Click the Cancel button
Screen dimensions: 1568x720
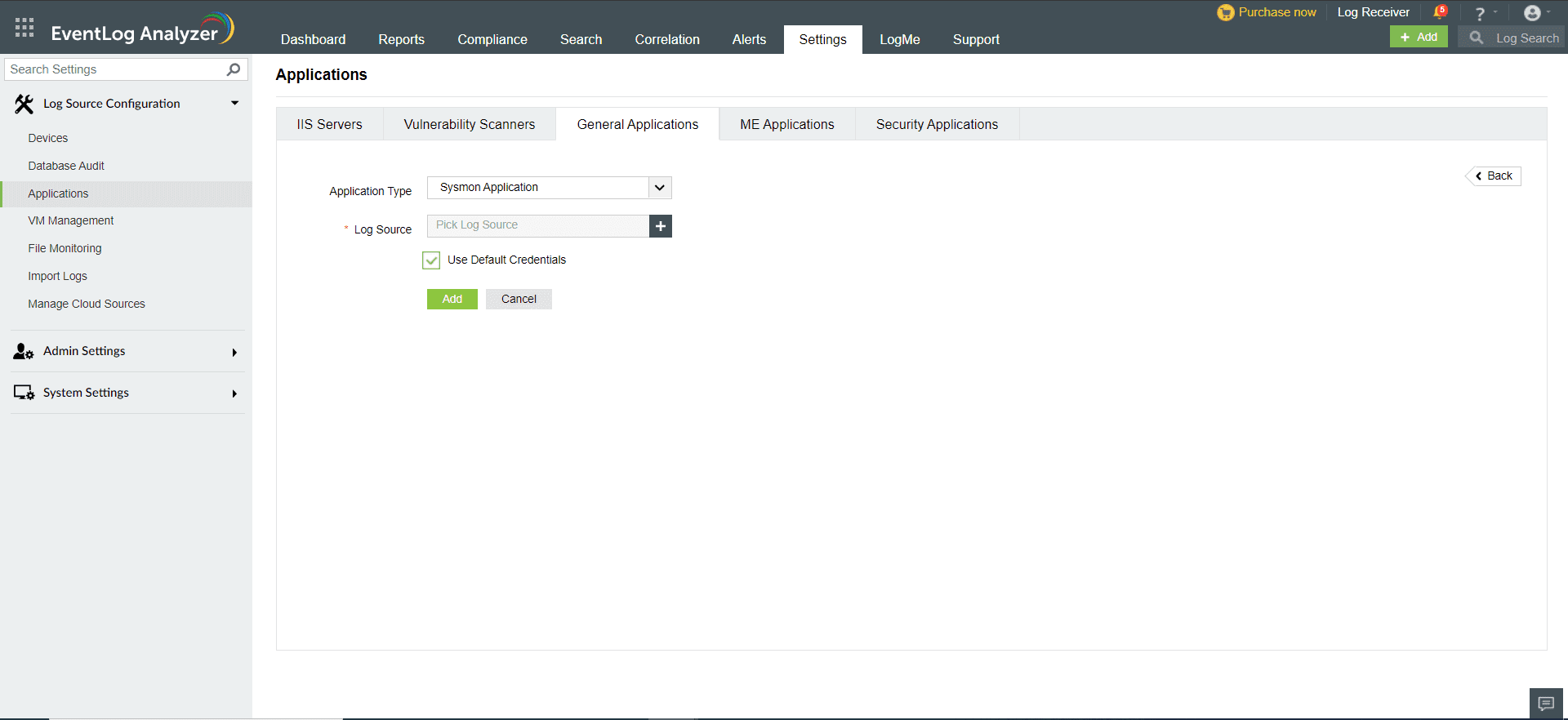[519, 299]
